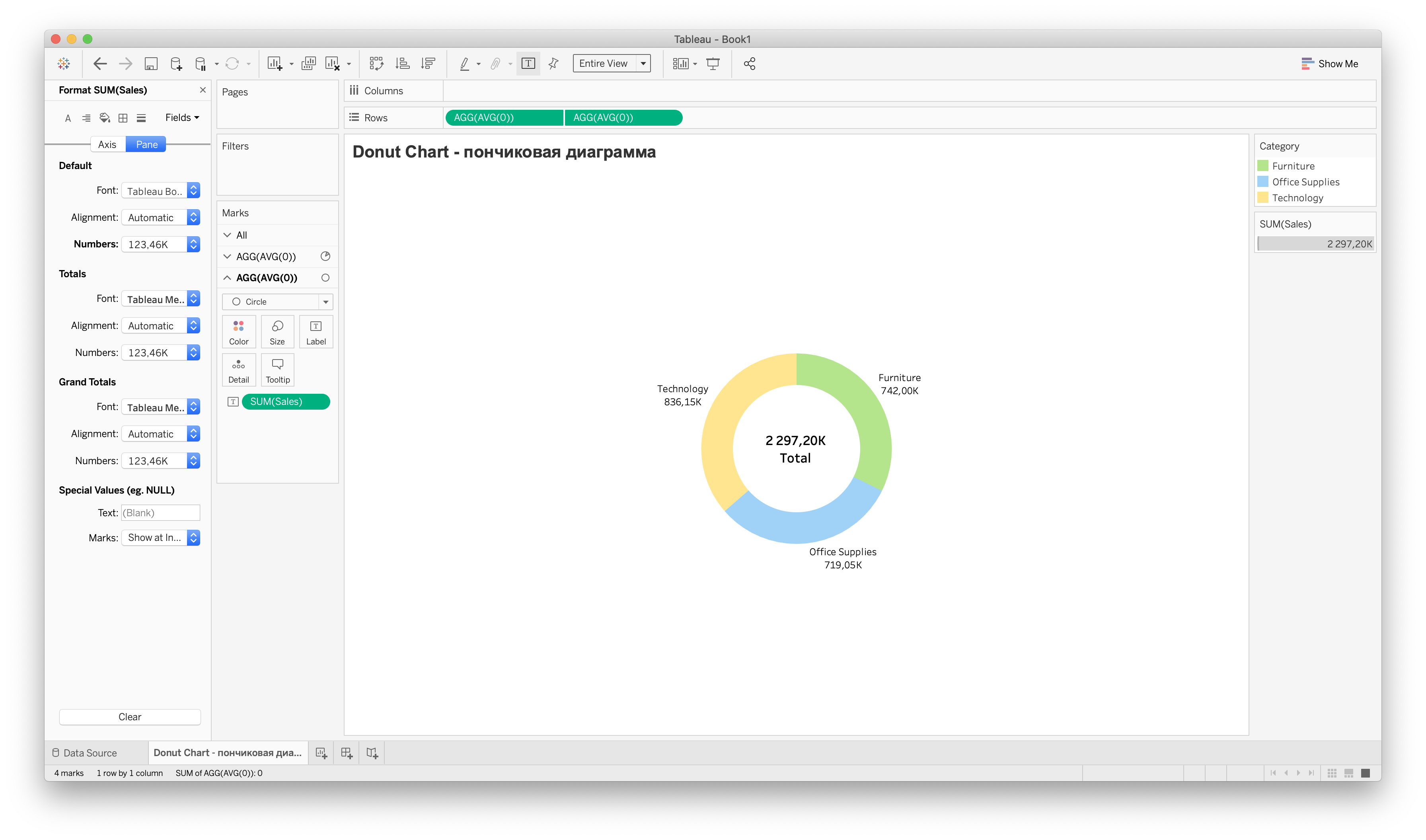Click the Size marks button
The image size is (1426, 840).
pyautogui.click(x=277, y=332)
